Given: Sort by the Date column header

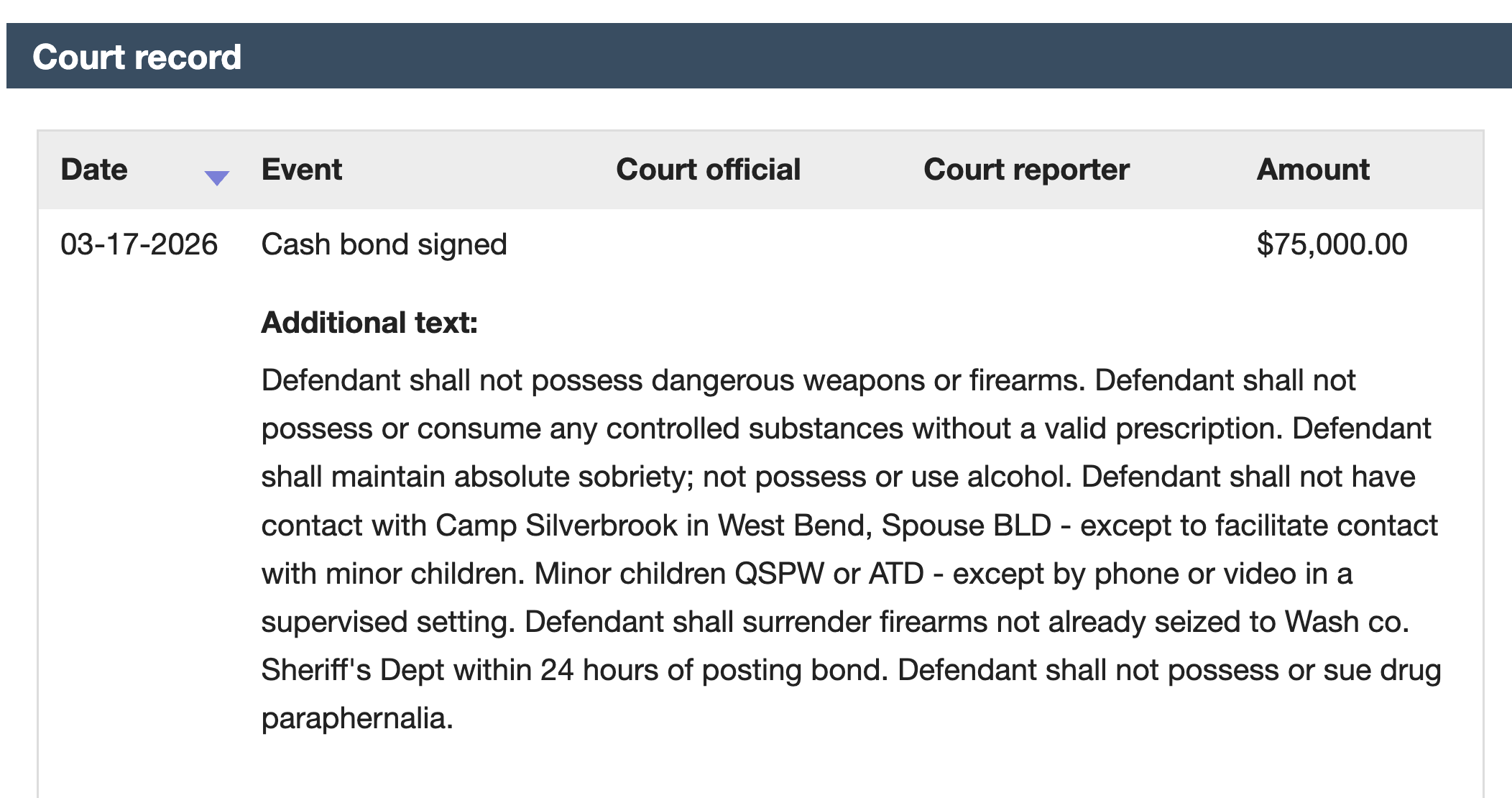Looking at the screenshot, I should [94, 170].
